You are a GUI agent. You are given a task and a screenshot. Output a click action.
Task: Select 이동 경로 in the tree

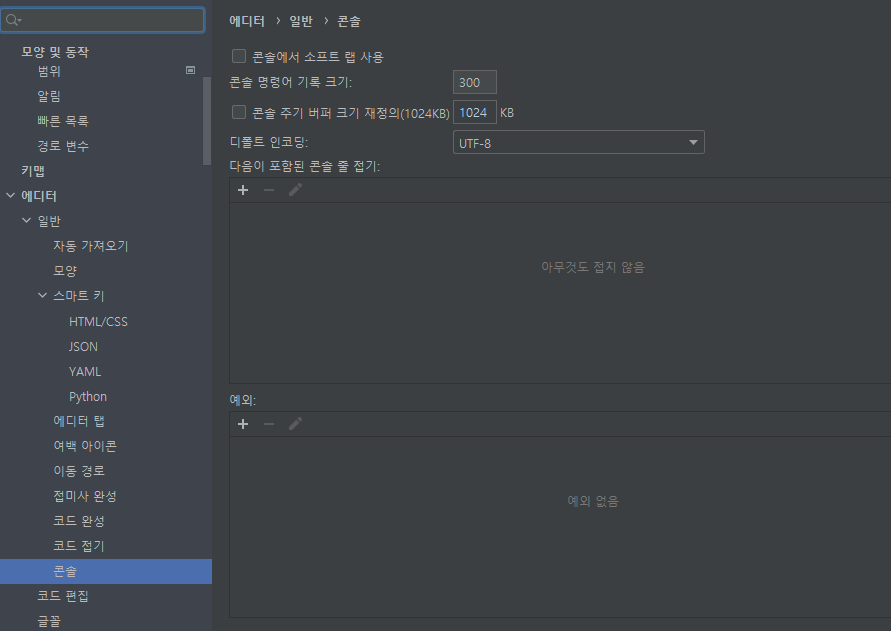click(x=79, y=471)
